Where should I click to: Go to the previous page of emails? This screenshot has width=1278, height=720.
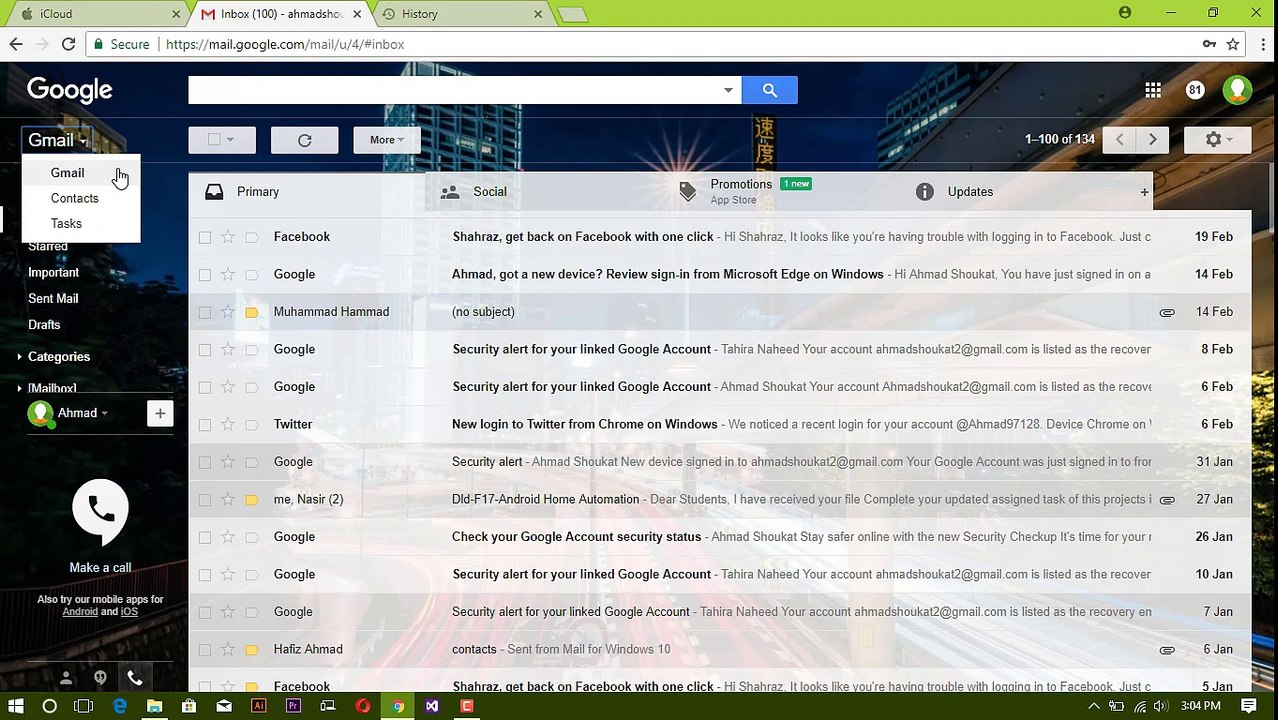[x=1119, y=140]
